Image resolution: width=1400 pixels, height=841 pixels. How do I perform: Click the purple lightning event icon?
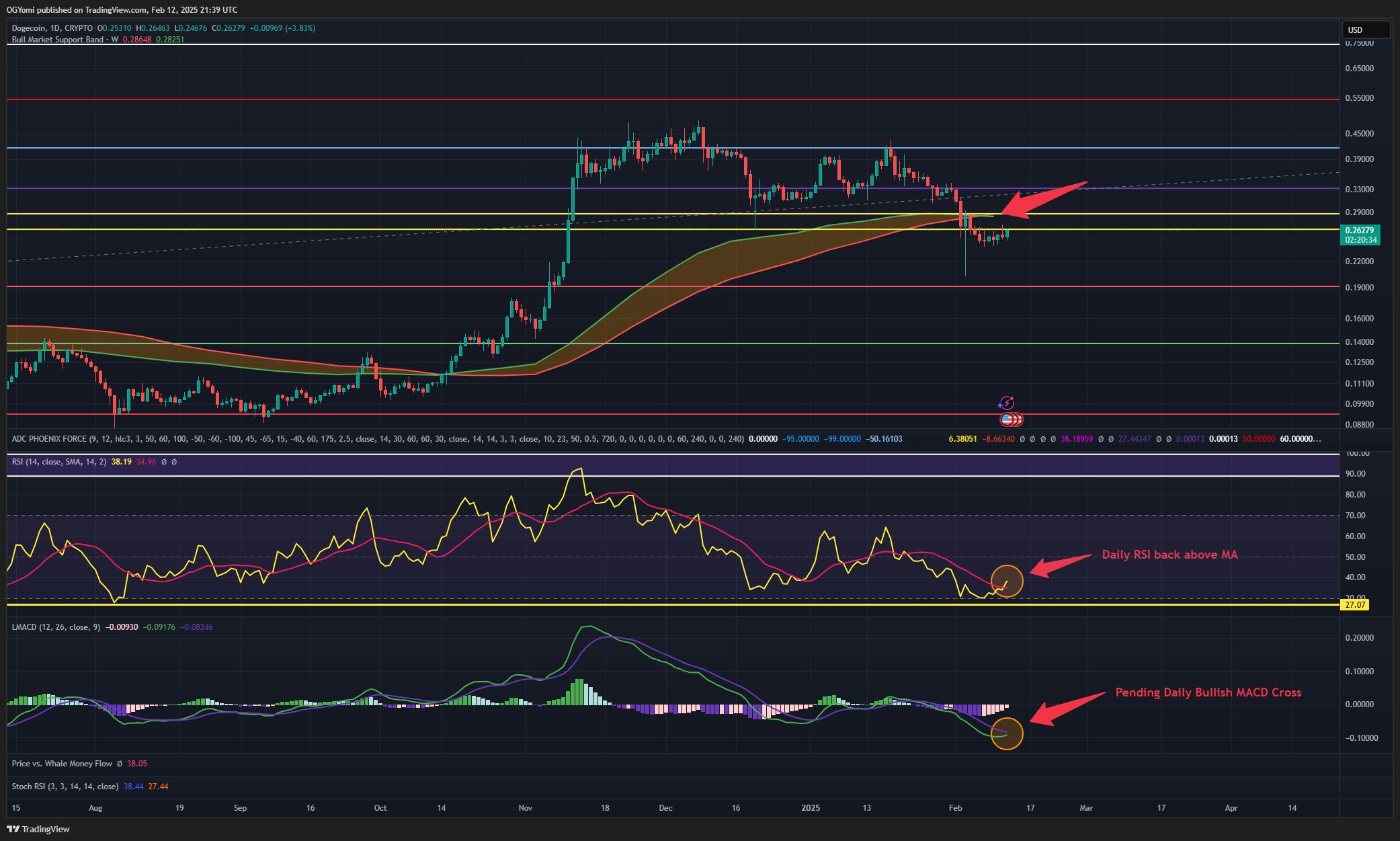(x=1005, y=403)
